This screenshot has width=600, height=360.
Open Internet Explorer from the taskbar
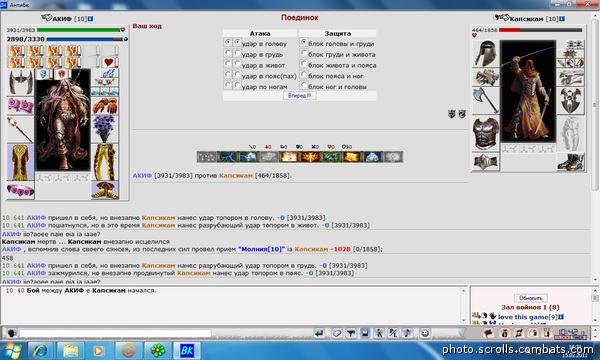pyautogui.click(x=41, y=350)
